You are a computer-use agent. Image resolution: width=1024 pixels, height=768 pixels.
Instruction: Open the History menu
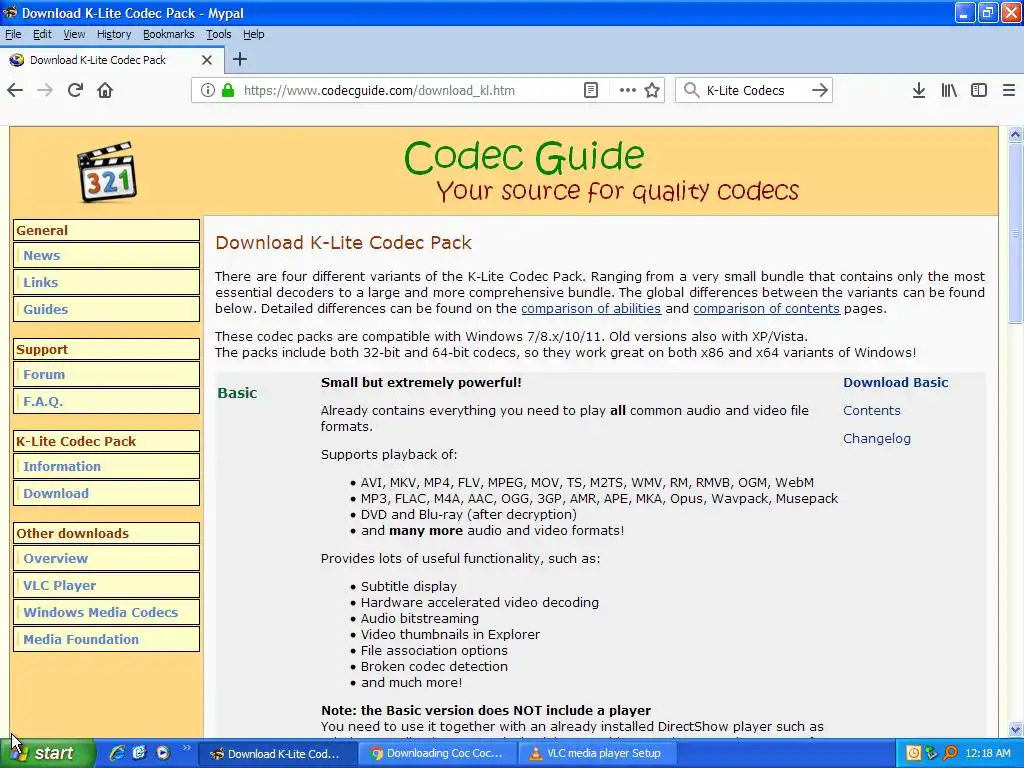114,34
